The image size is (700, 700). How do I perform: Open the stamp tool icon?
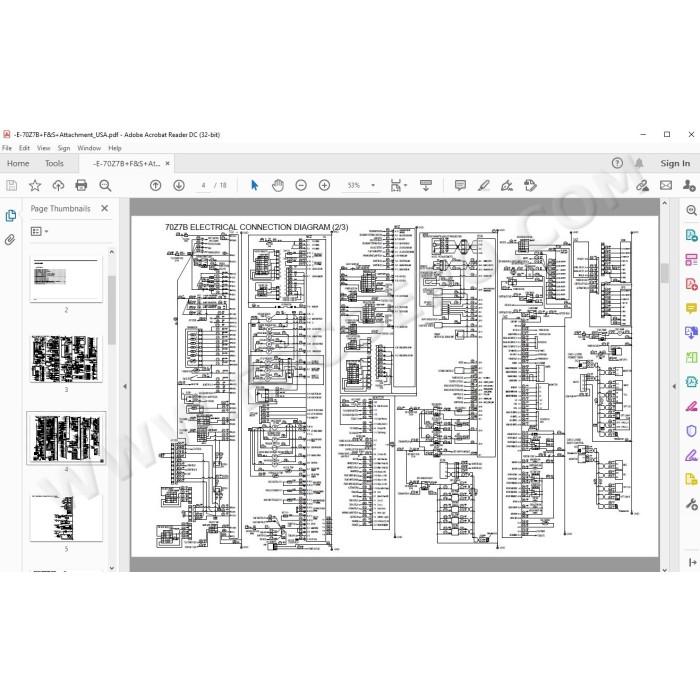pyautogui.click(x=530, y=185)
